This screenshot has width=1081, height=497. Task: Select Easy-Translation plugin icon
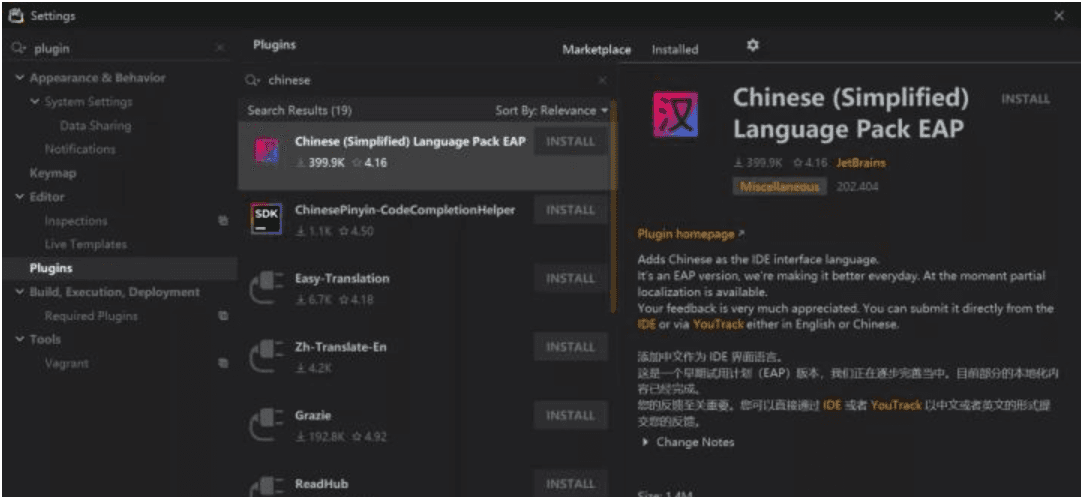tap(266, 289)
